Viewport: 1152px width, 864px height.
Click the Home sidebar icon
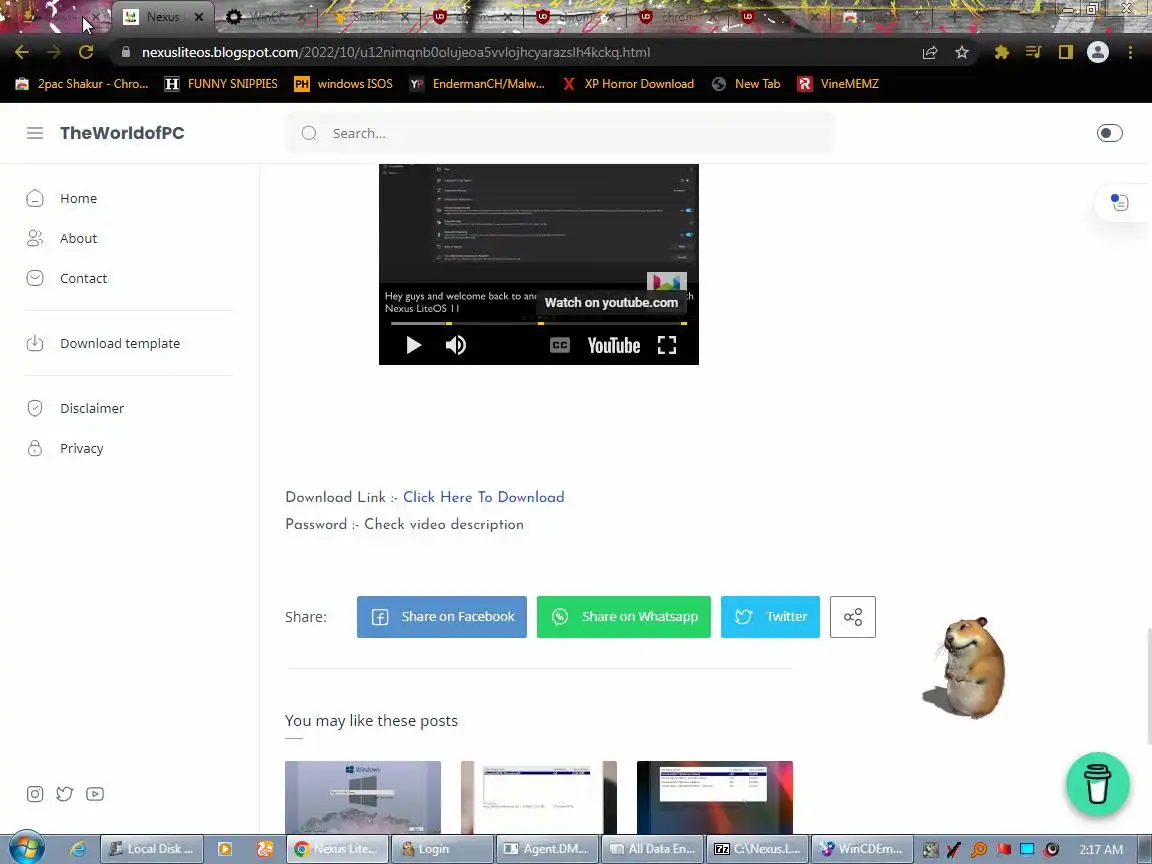(35, 198)
